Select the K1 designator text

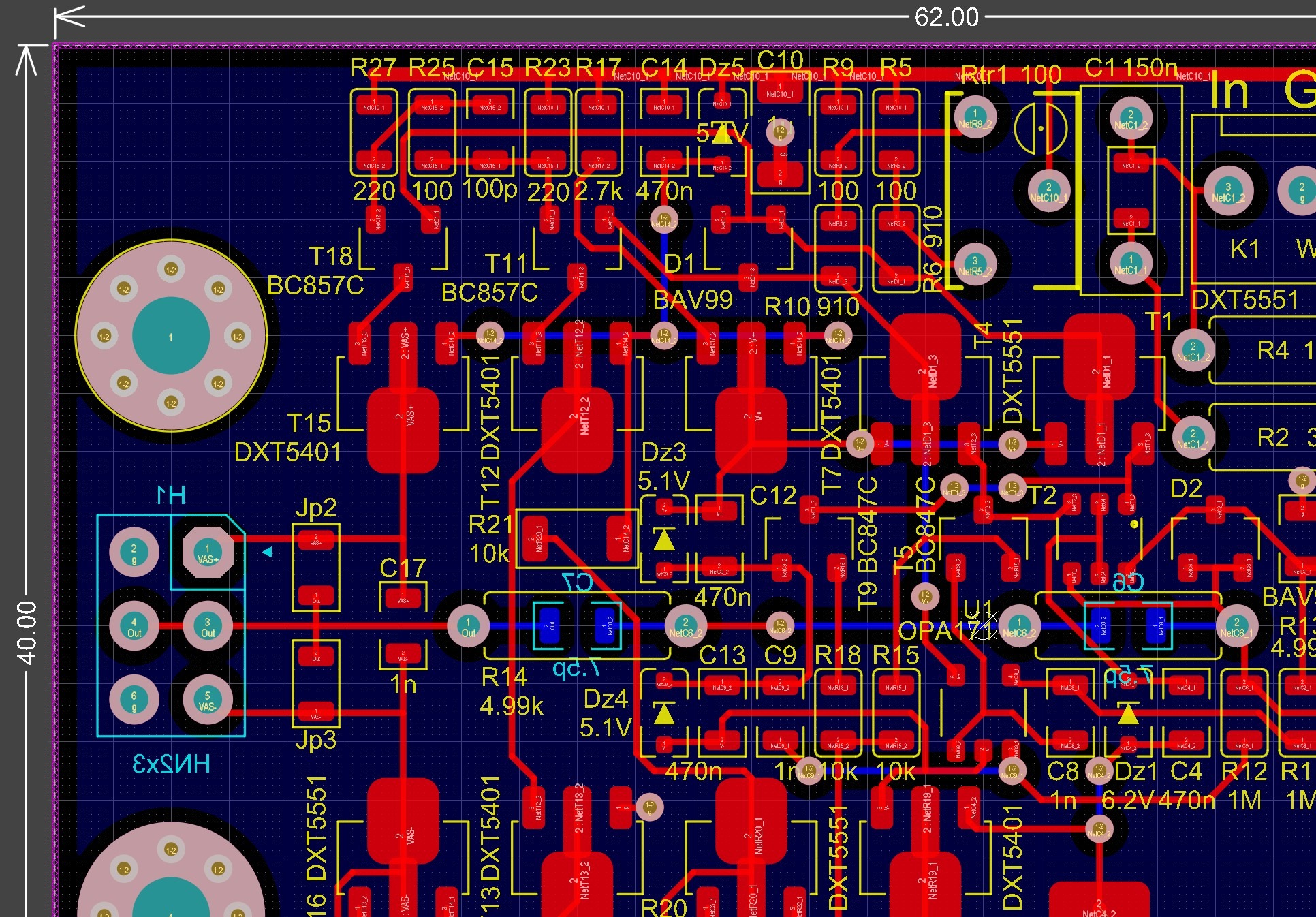coord(1245,249)
